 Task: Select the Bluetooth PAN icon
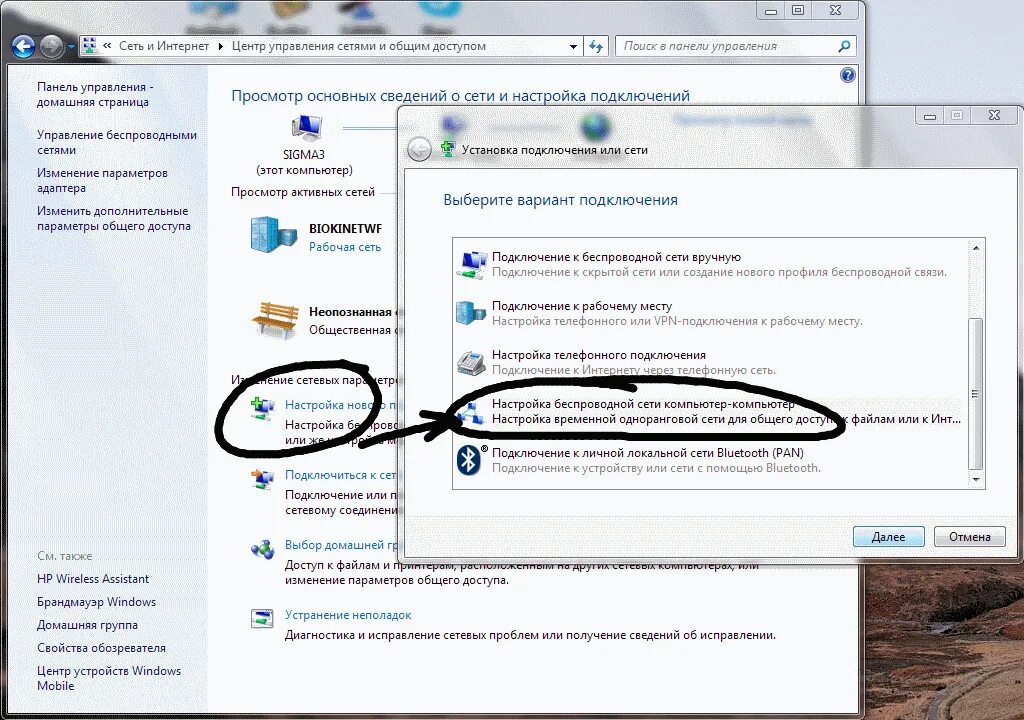(469, 460)
